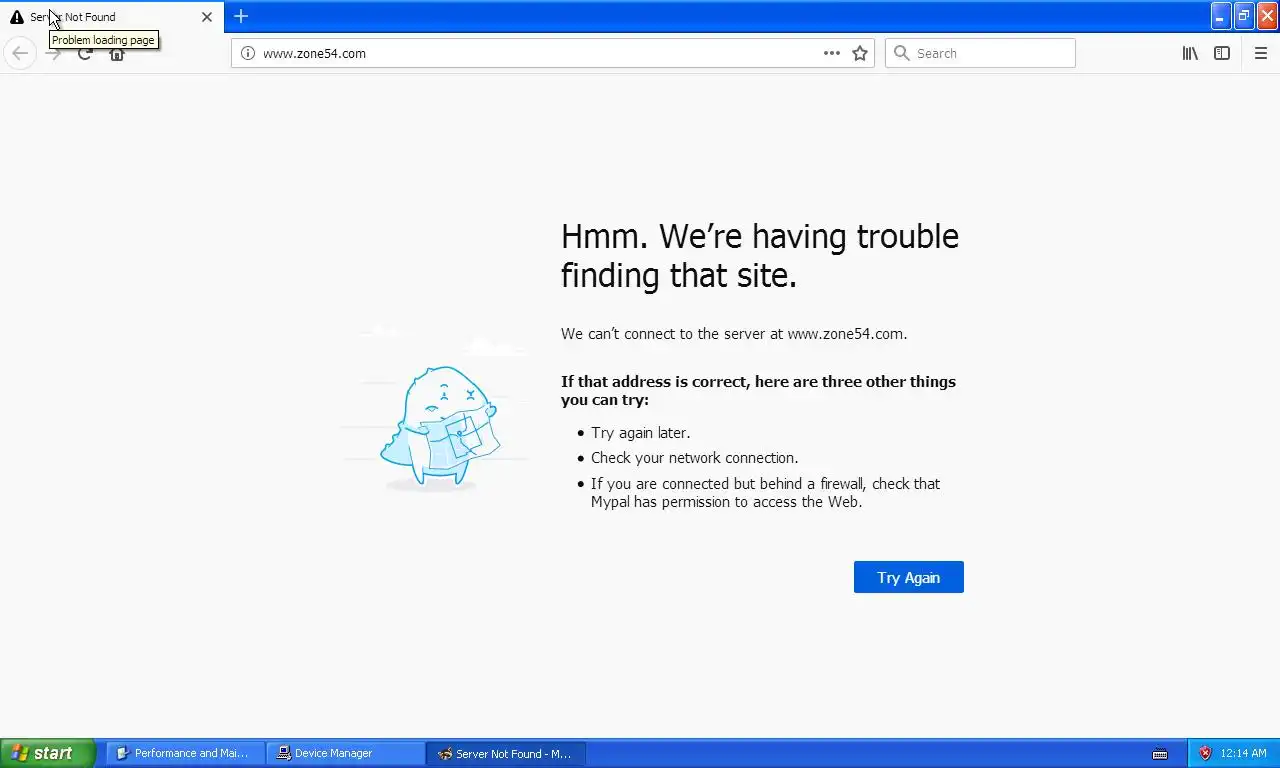Click 'Check your network connection.' text
This screenshot has height=768, width=1280.
pos(694,458)
